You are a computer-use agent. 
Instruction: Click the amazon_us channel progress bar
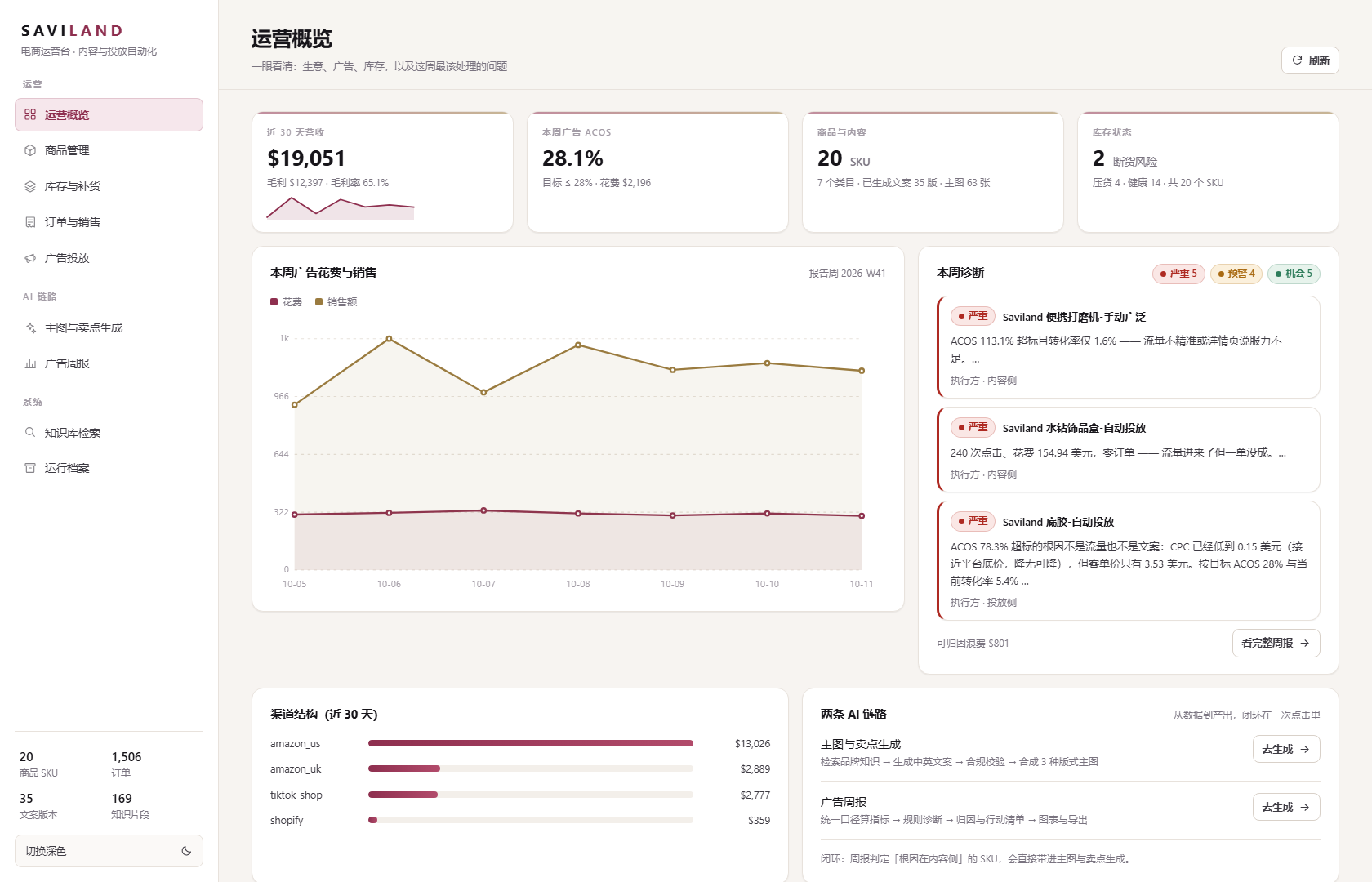(x=531, y=743)
